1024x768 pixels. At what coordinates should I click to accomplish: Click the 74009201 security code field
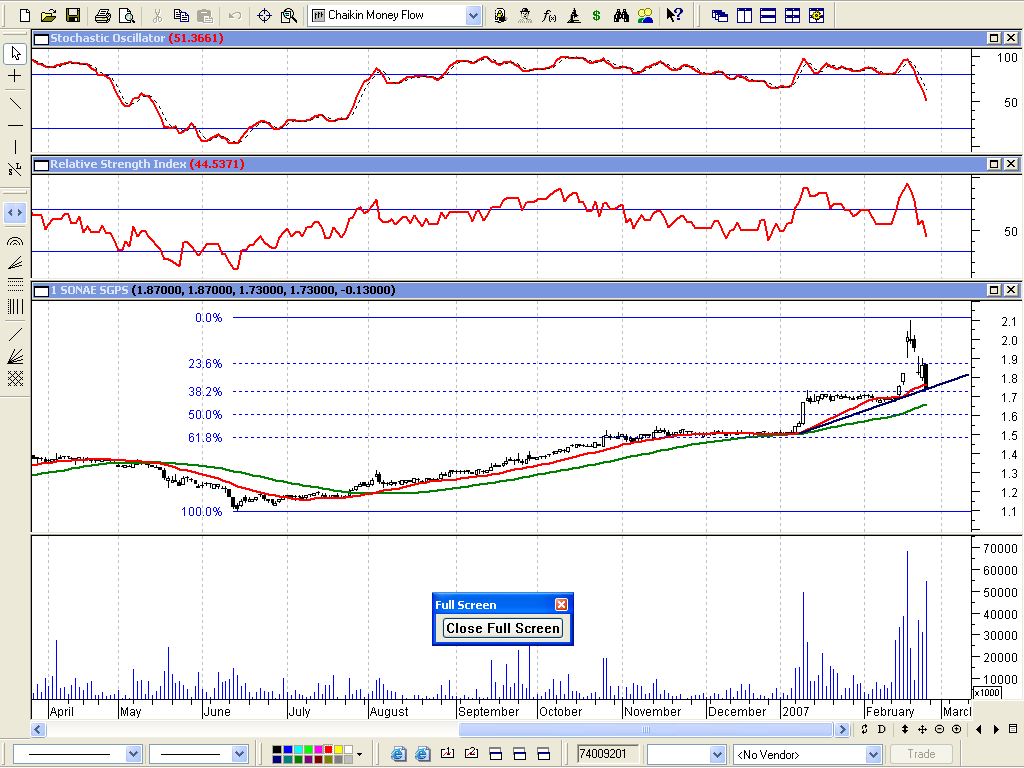coord(606,754)
